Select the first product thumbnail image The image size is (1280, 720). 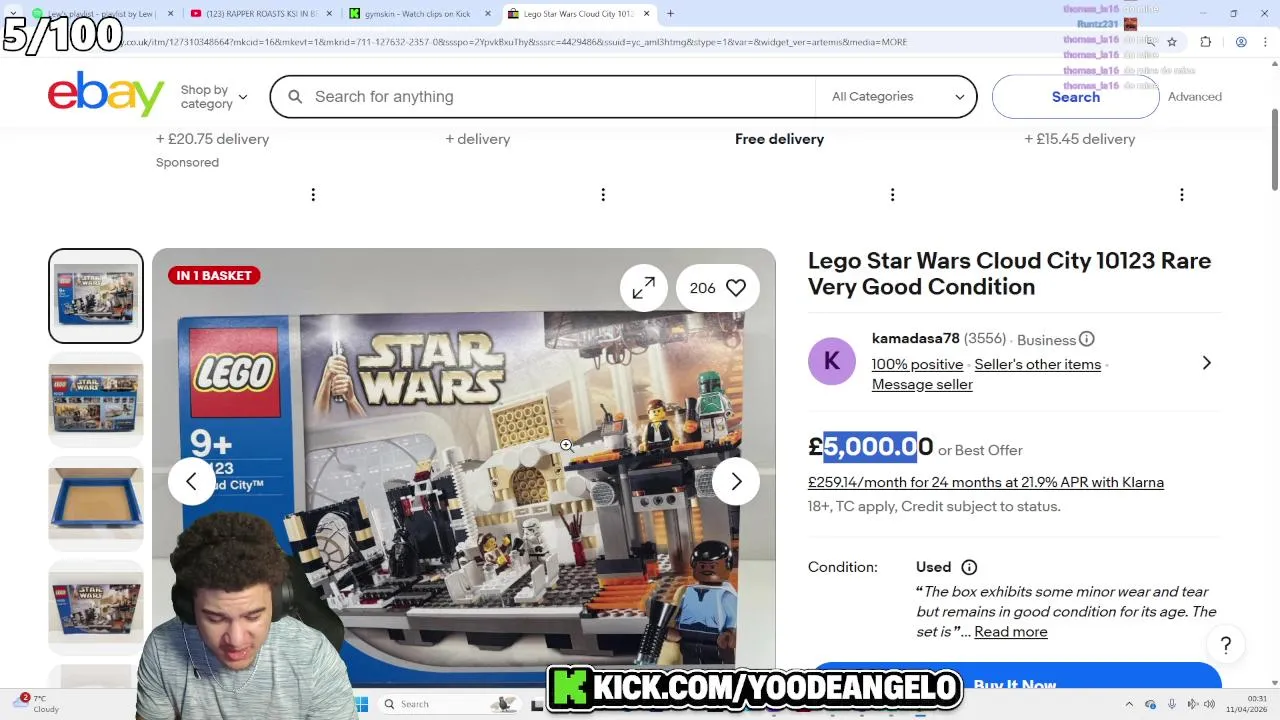[x=96, y=296]
